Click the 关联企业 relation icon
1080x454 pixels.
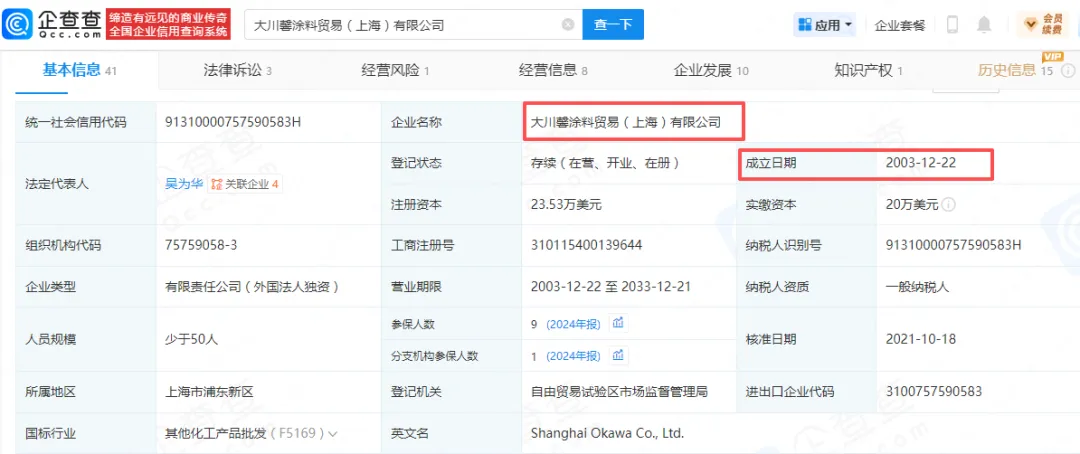[x=216, y=184]
